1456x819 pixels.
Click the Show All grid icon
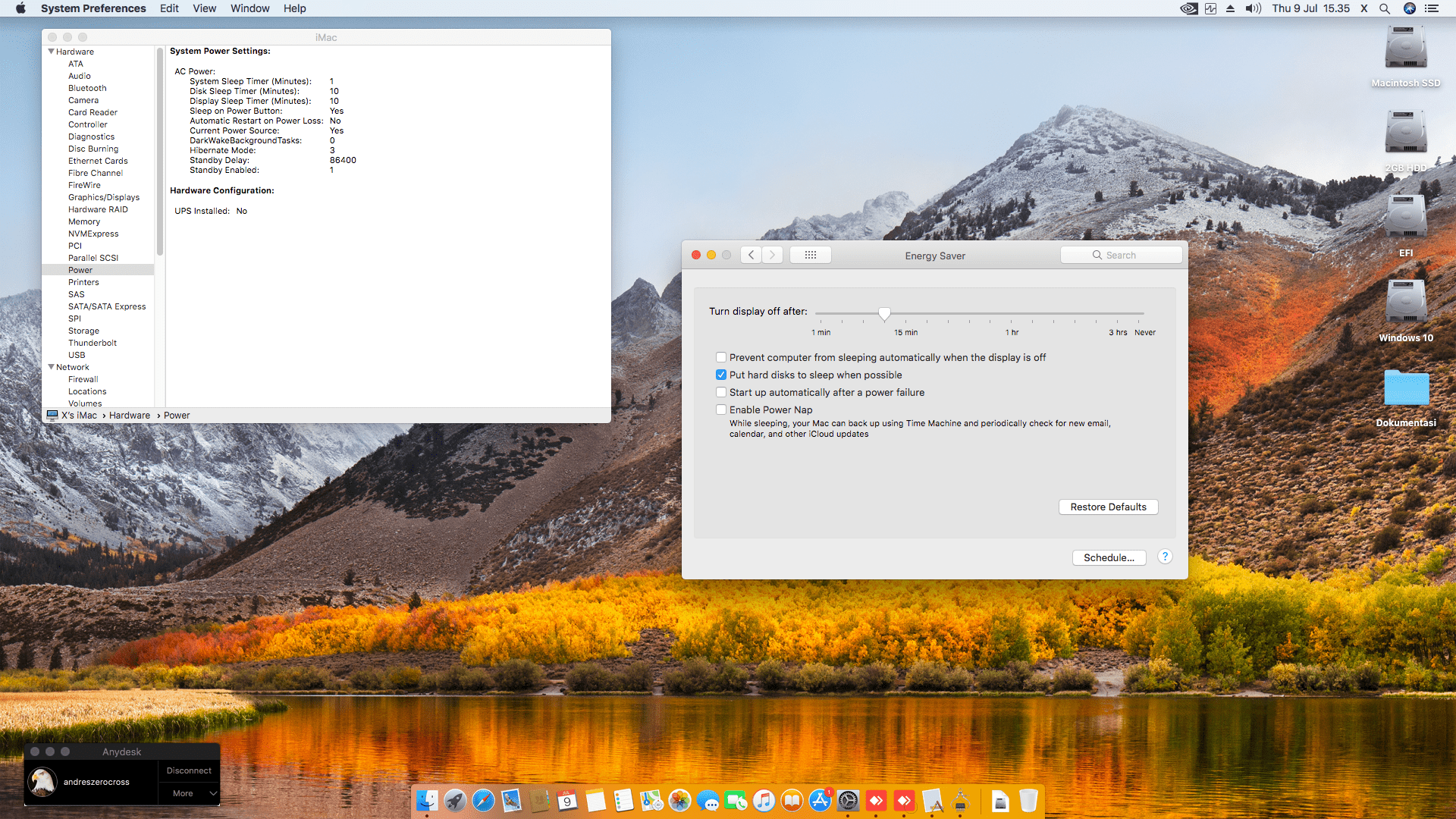click(x=810, y=255)
